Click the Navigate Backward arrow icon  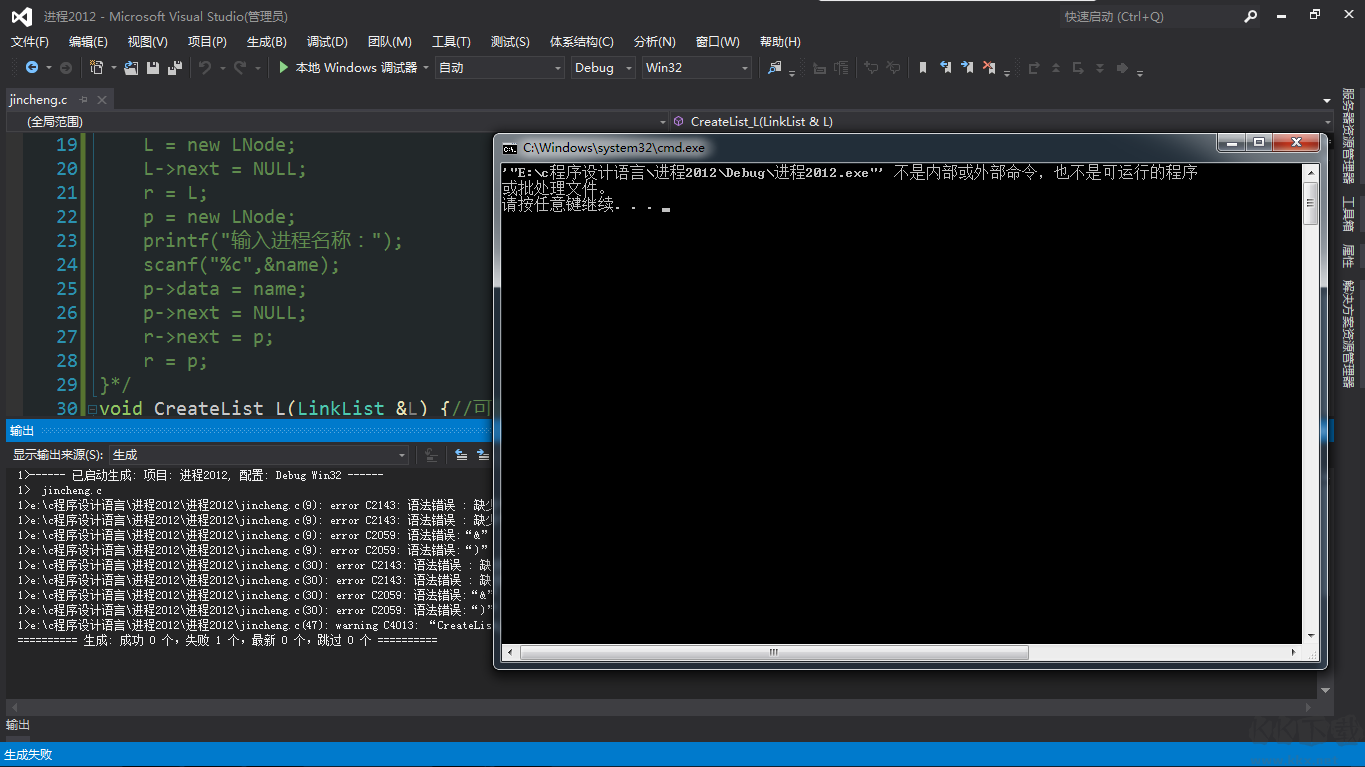click(32, 68)
